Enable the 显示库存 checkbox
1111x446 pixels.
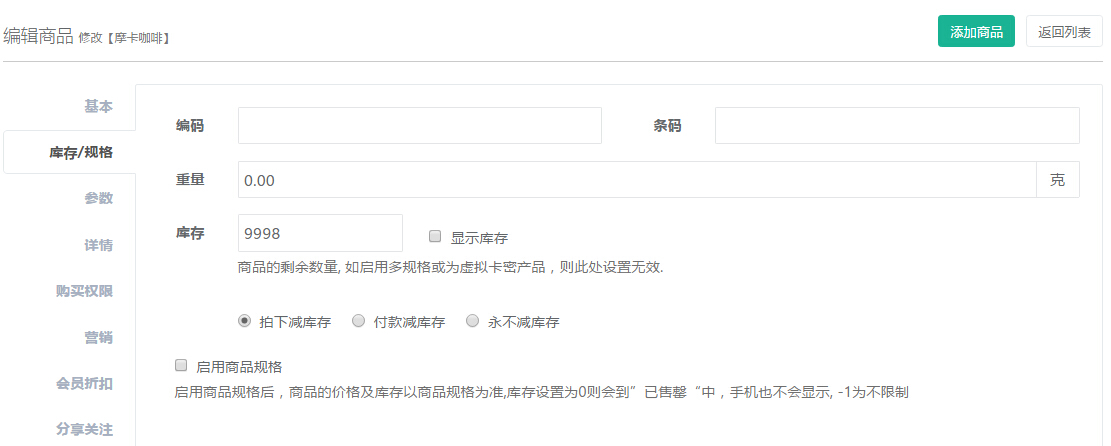coord(435,237)
